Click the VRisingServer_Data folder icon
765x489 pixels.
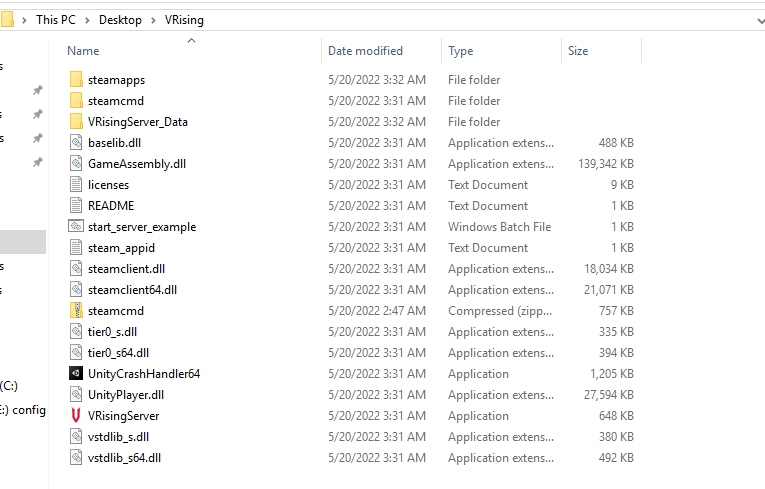(76, 122)
